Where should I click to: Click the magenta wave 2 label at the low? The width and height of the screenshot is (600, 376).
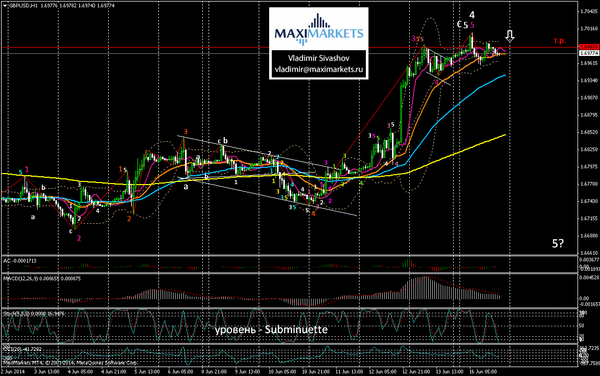click(79, 238)
